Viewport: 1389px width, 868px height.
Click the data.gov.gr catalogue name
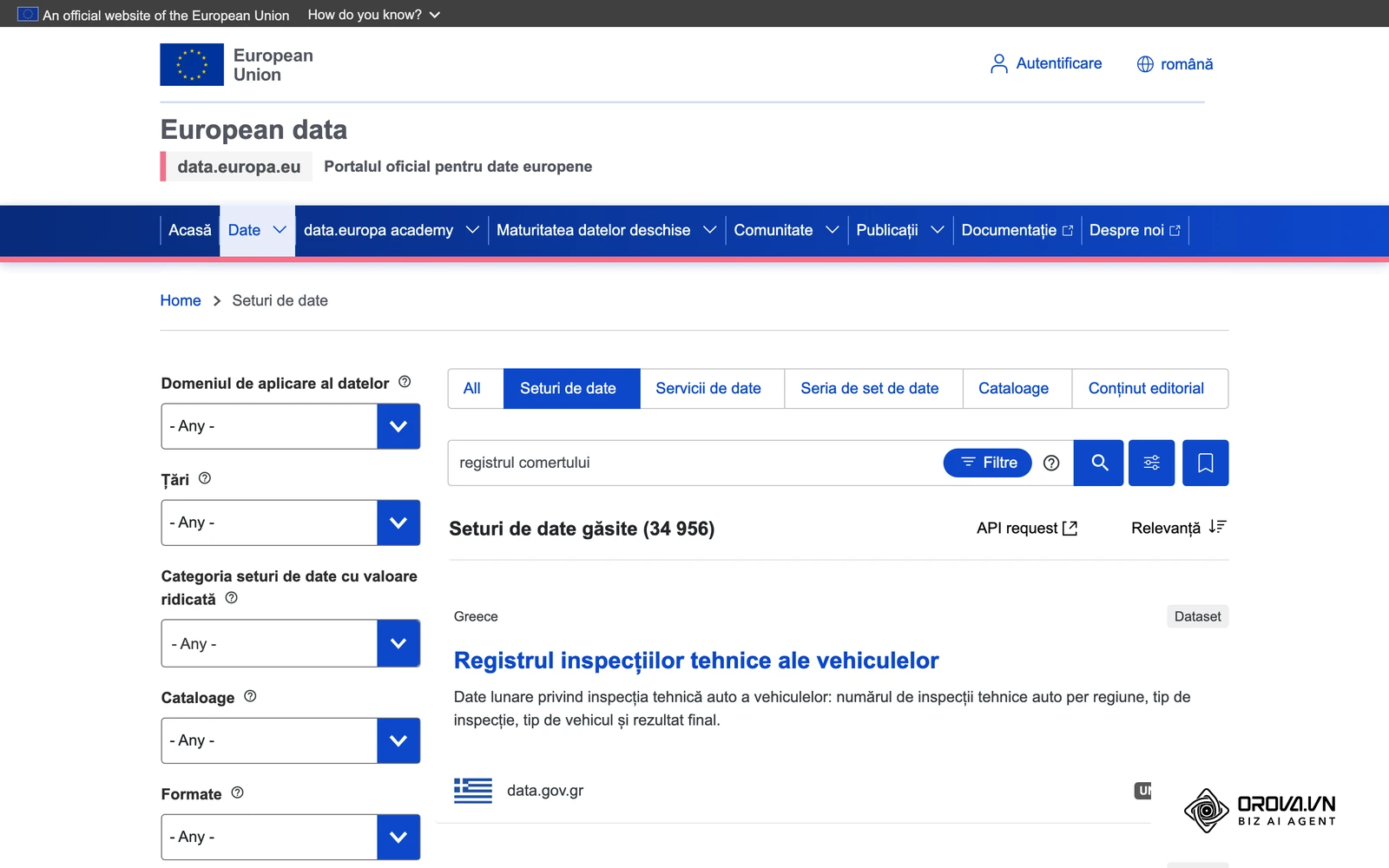pyautogui.click(x=545, y=791)
